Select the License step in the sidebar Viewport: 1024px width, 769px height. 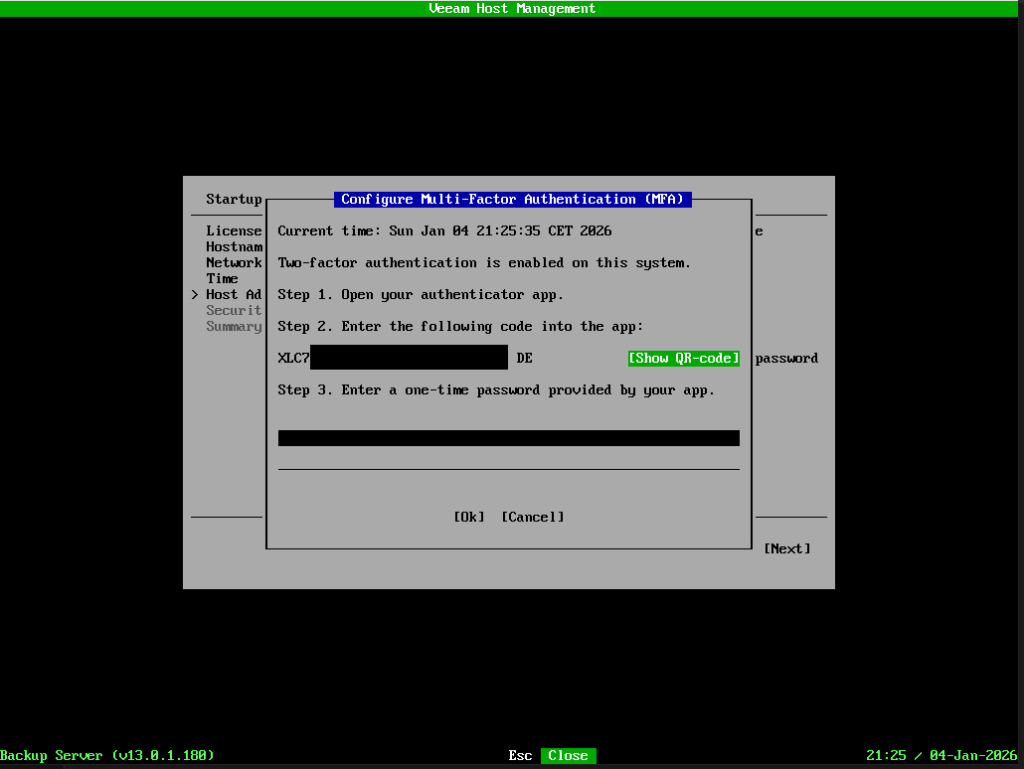tap(233, 231)
